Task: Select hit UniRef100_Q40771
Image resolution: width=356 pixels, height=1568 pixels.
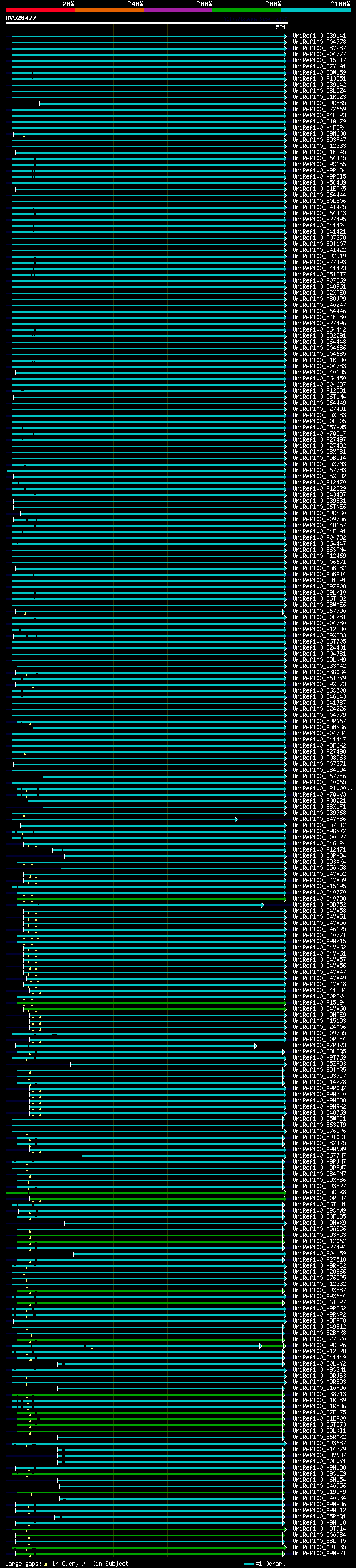Action: [319, 935]
